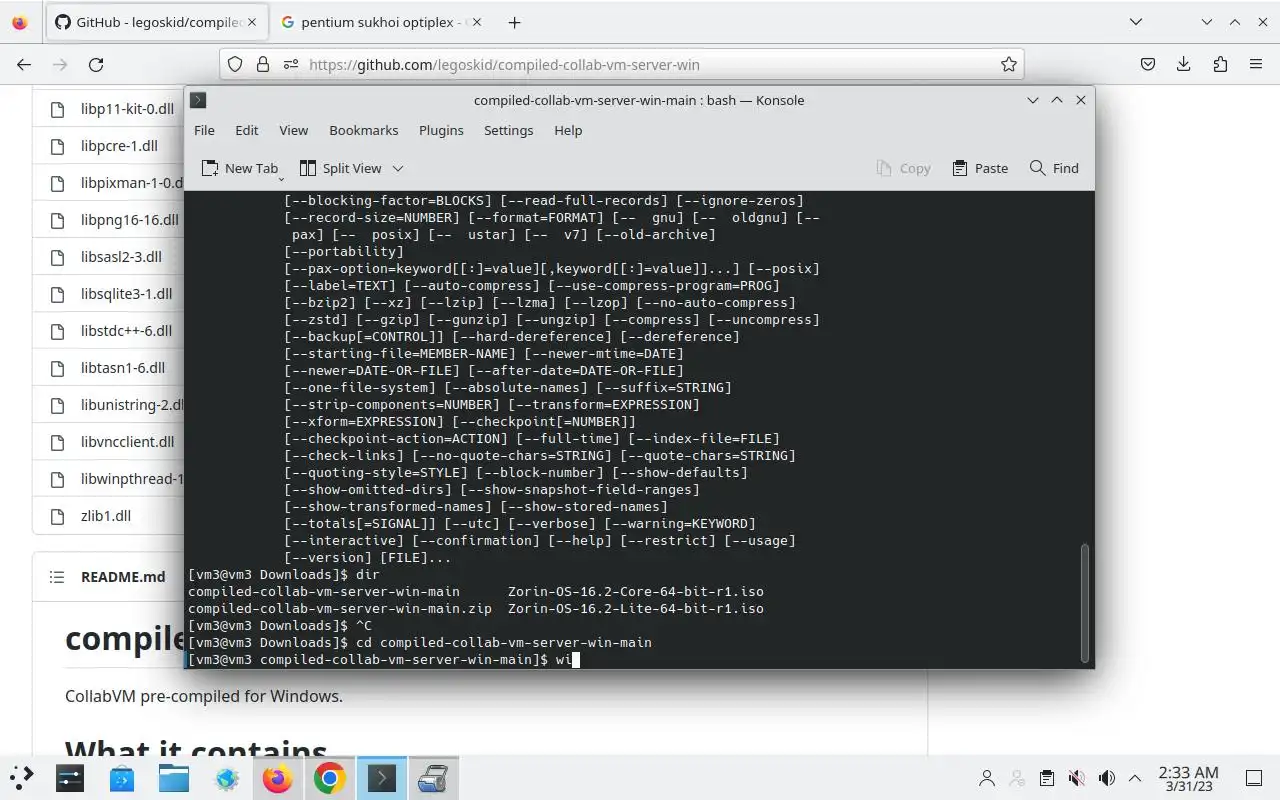
Task: Open Konsole Bookmarks menu
Action: coord(364,130)
